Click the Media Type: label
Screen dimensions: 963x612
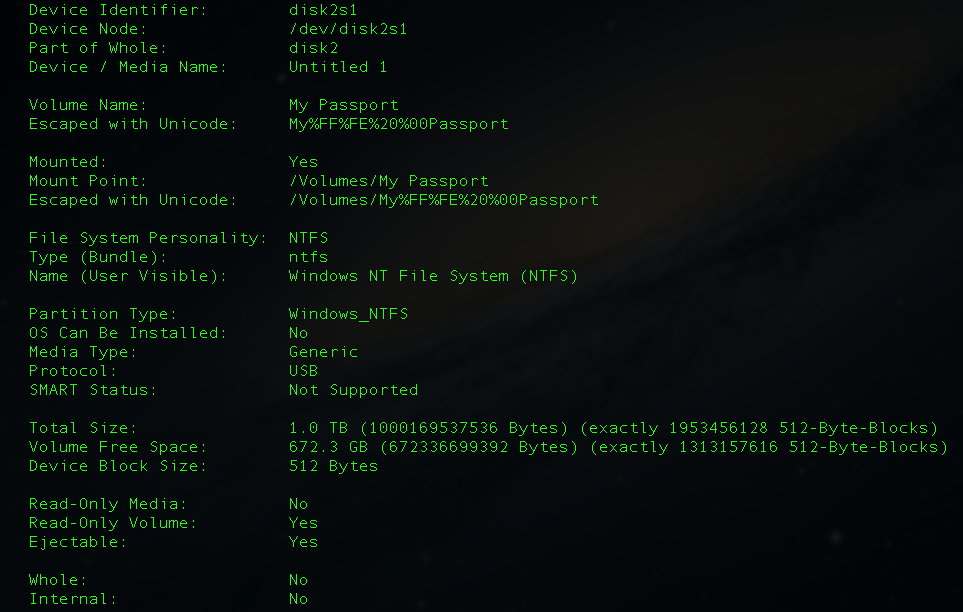point(83,352)
